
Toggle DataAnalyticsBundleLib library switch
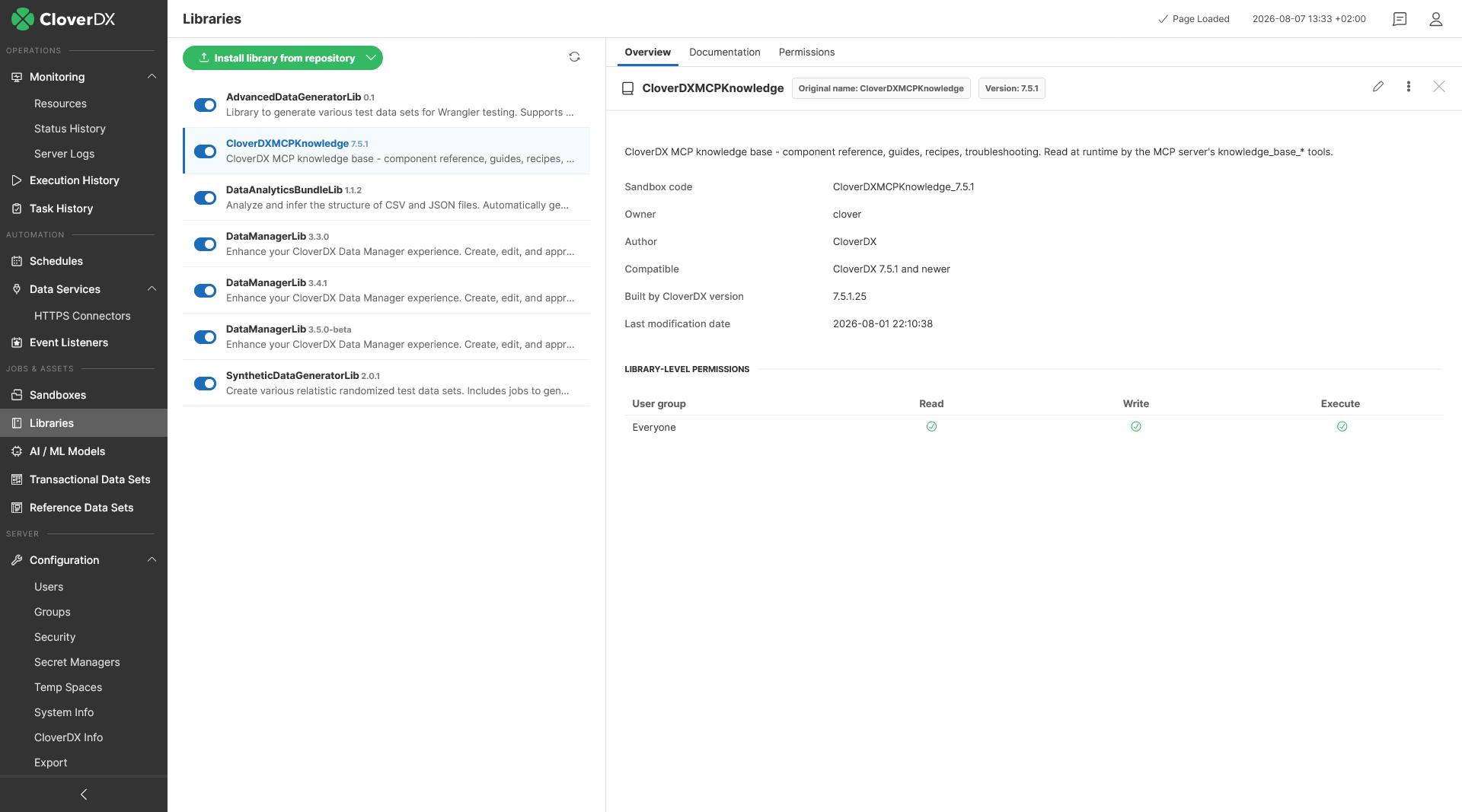[x=206, y=198]
